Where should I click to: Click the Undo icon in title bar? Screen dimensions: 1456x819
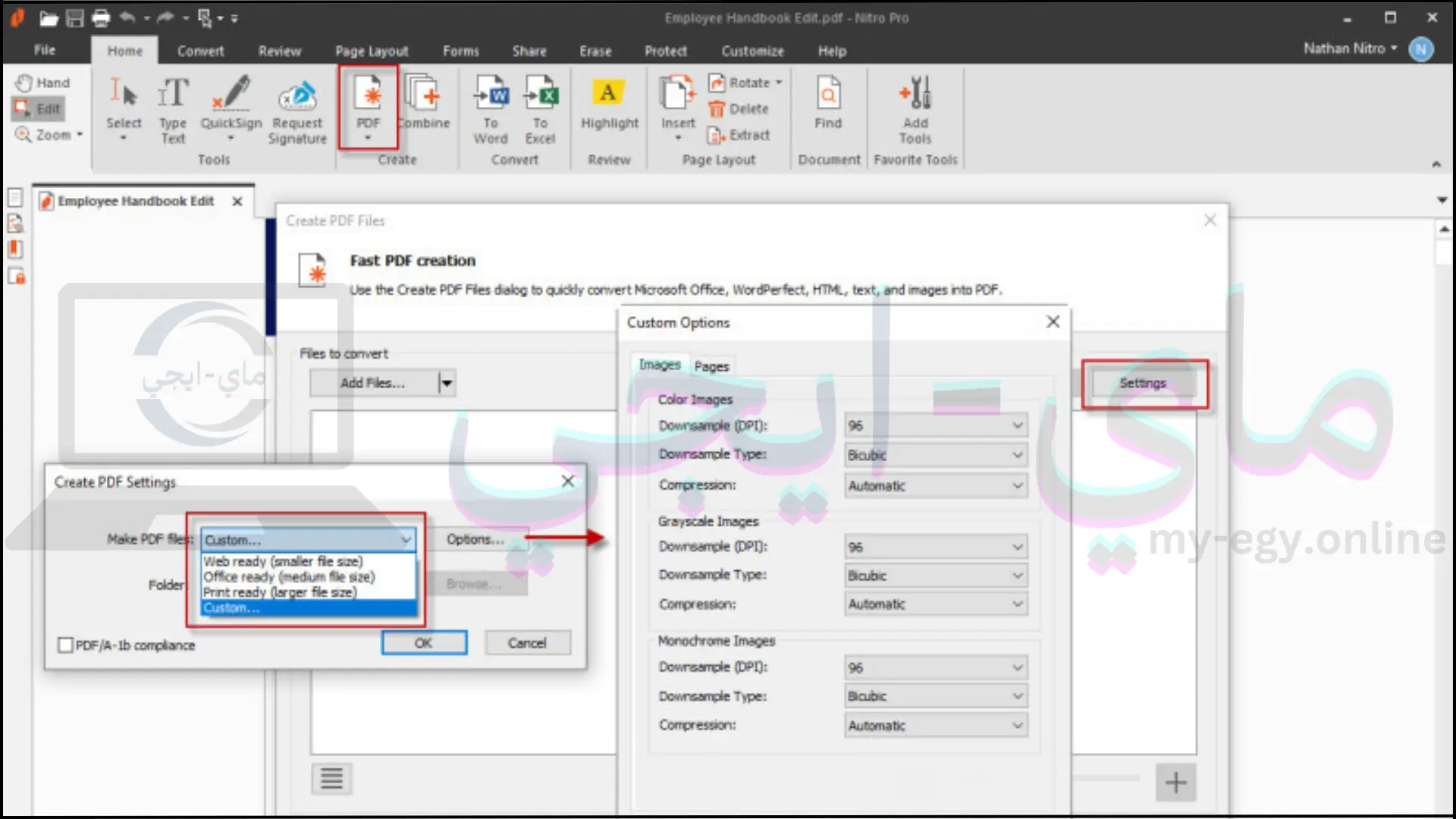click(127, 17)
